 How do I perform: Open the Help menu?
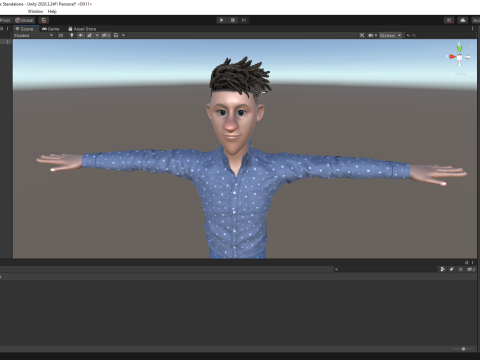tap(52, 11)
